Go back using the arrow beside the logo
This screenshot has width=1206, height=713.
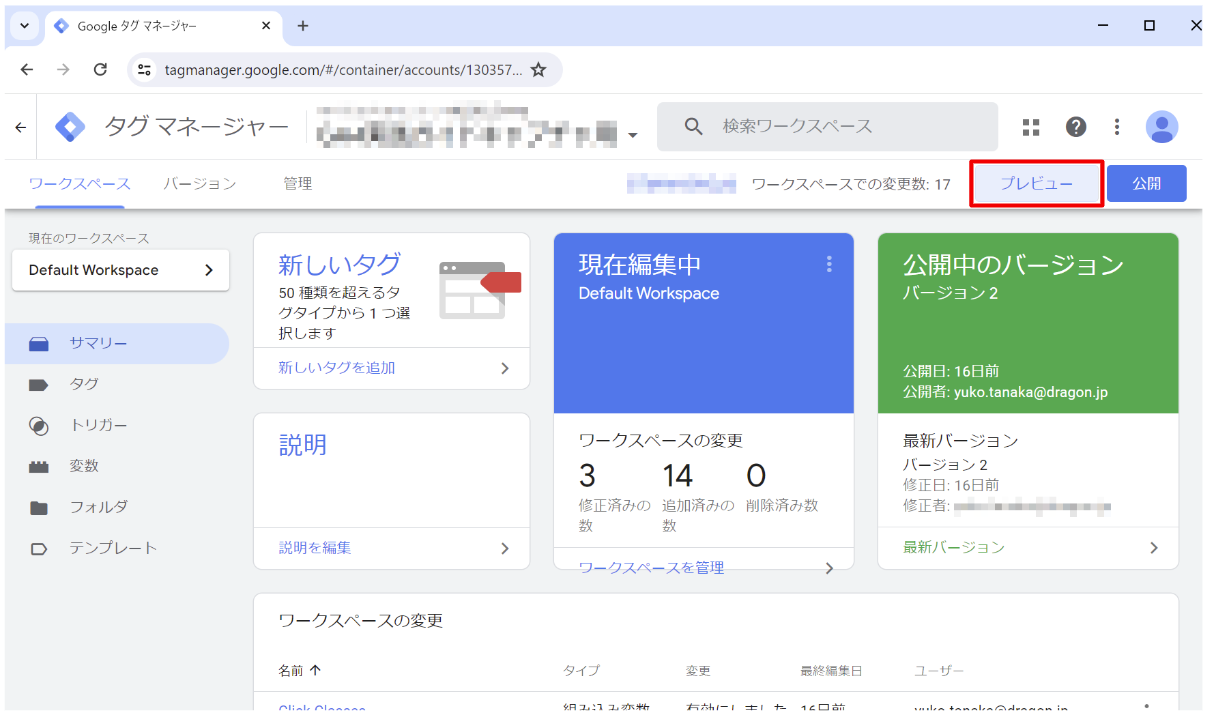pyautogui.click(x=20, y=128)
